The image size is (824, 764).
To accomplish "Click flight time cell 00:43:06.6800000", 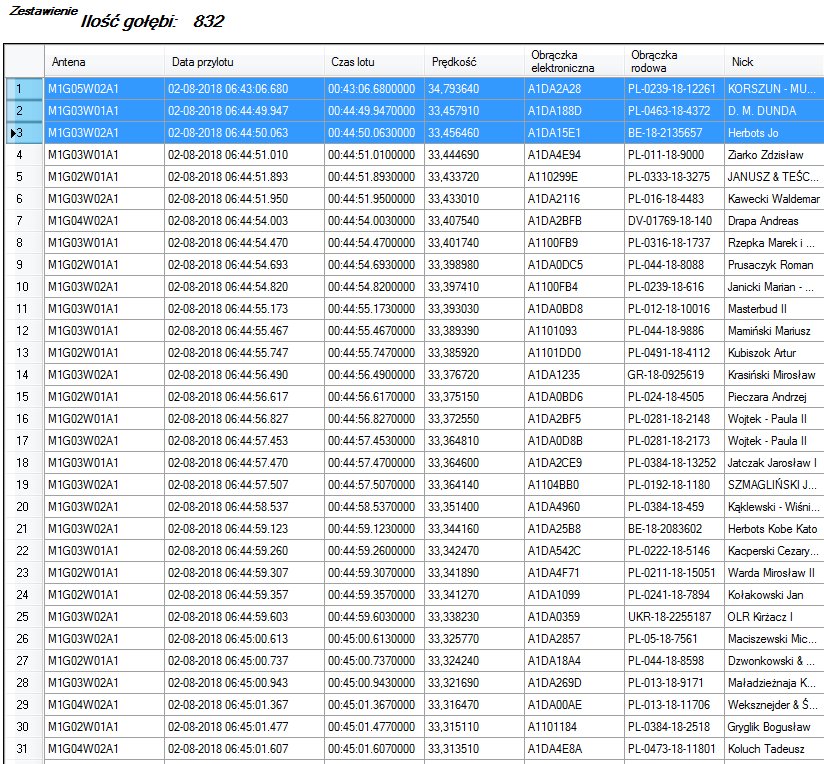I will (x=374, y=89).
